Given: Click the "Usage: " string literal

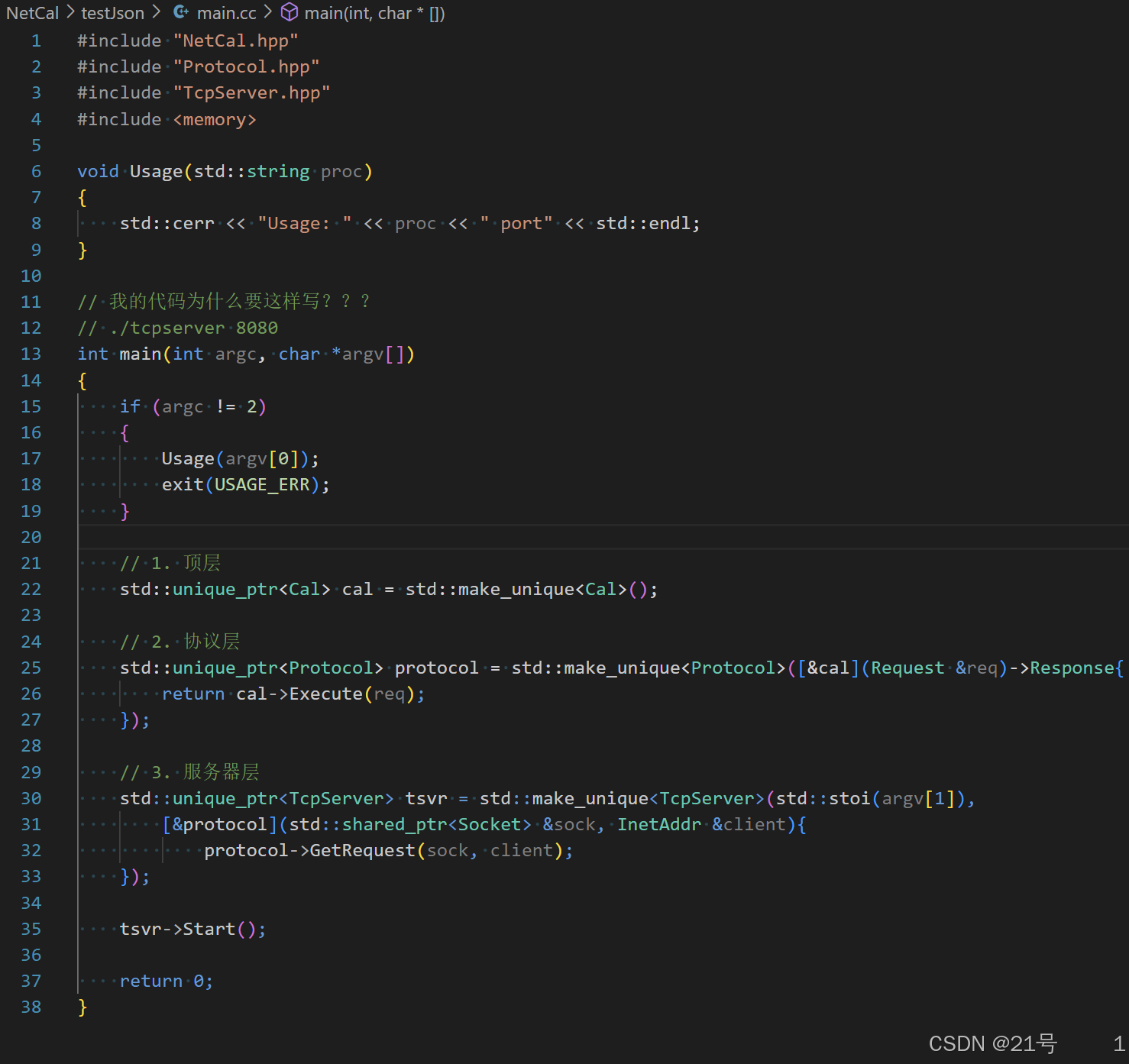Looking at the screenshot, I should 305,224.
